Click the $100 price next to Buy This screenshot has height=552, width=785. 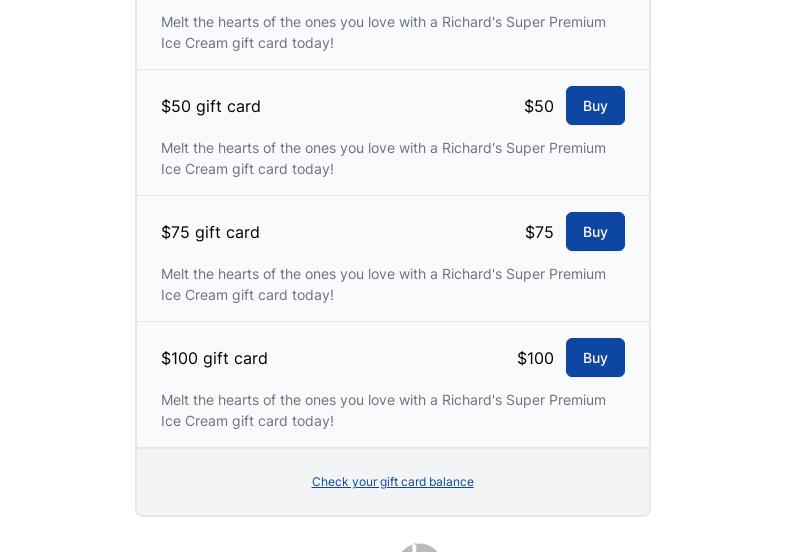point(535,358)
